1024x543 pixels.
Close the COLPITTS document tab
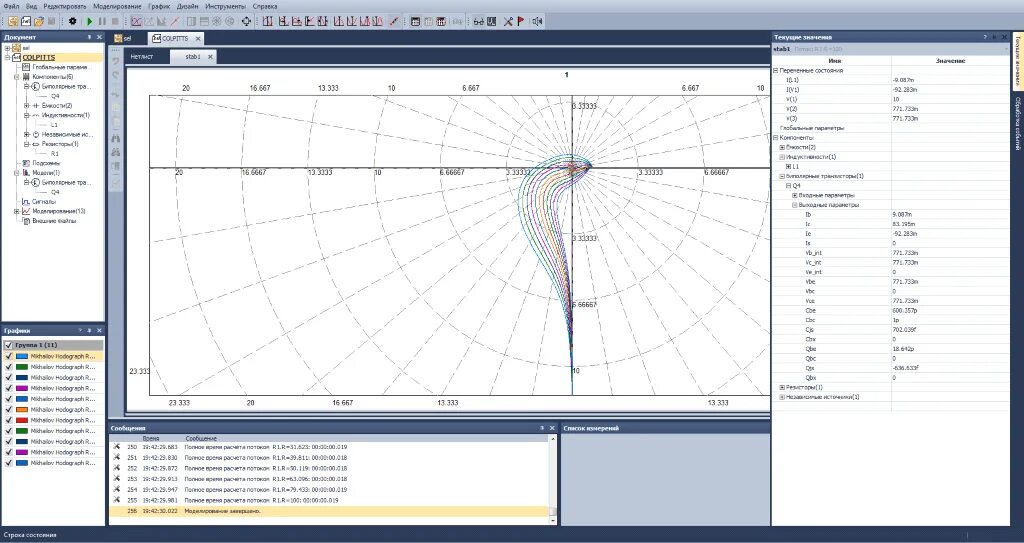(x=198, y=39)
